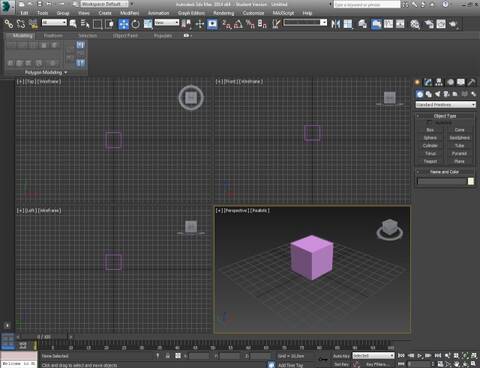Toggle the AutoGrid checkbox

click(x=429, y=123)
